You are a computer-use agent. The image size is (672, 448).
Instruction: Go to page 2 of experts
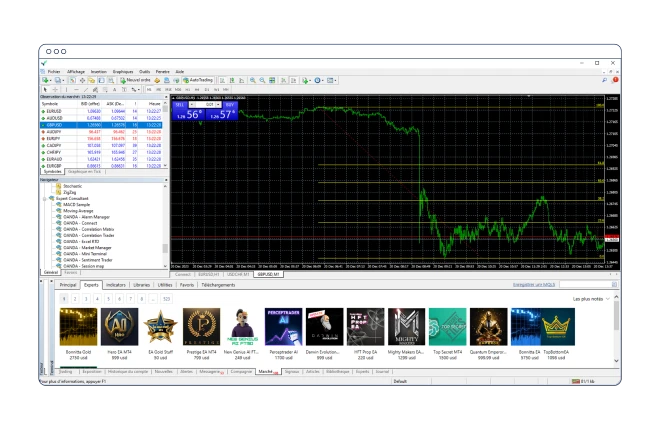[x=75, y=299]
